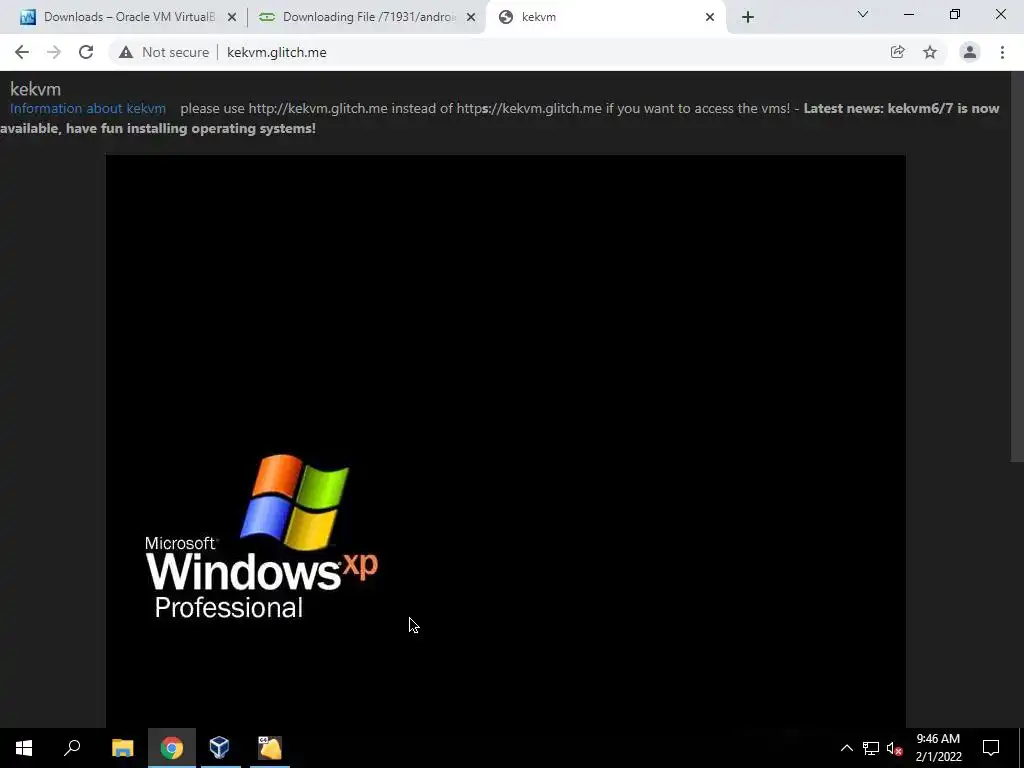The width and height of the screenshot is (1024, 768).
Task: Open VirtualBox from the taskbar
Action: 219,748
